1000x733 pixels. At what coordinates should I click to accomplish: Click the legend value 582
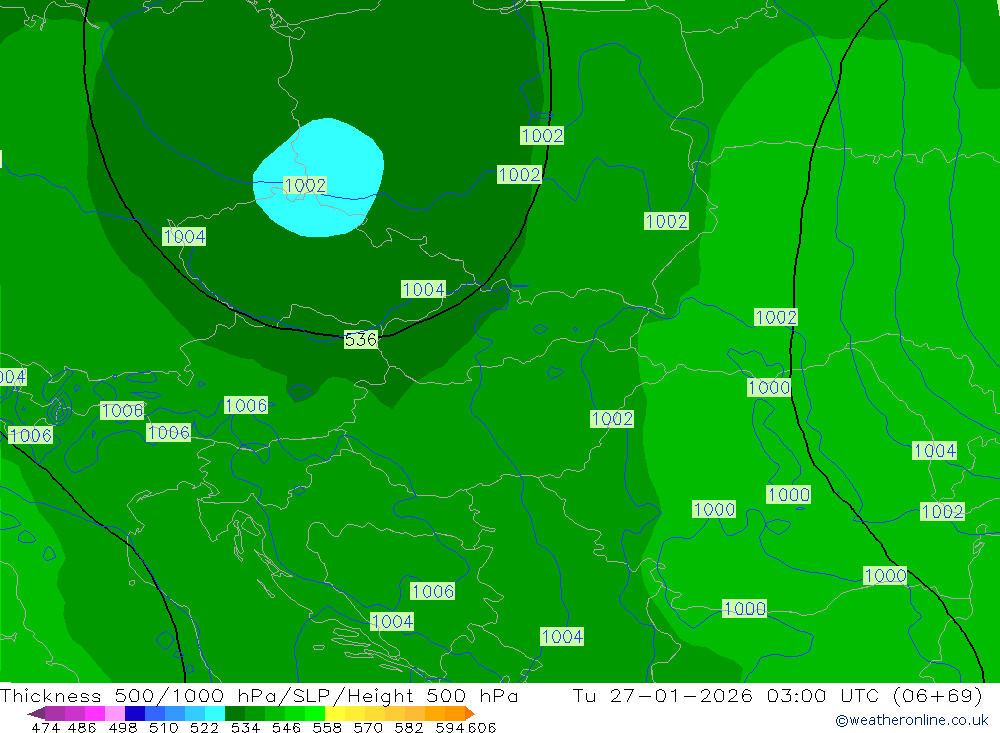[x=408, y=727]
